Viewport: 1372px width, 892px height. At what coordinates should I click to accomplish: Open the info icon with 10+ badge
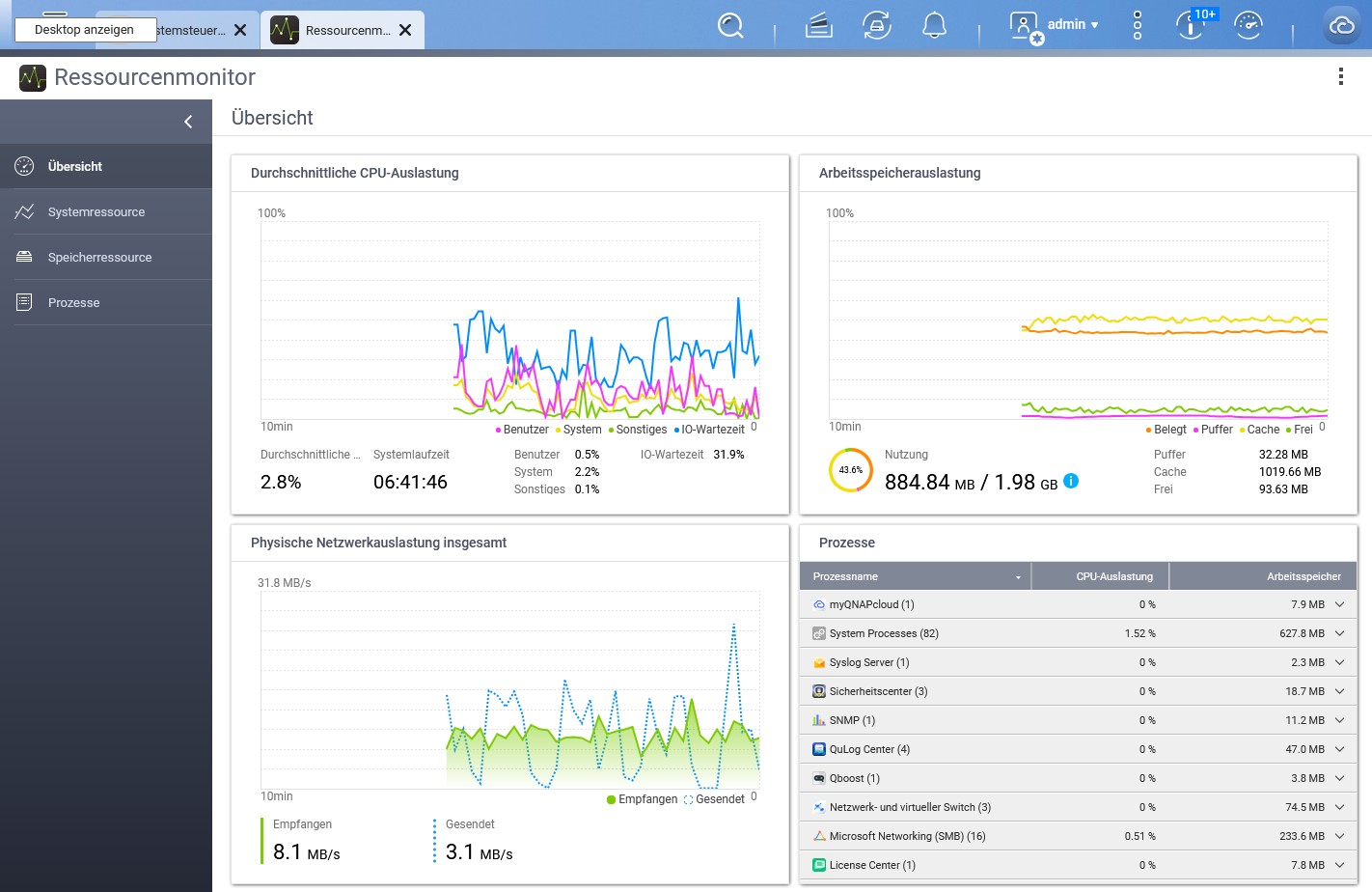[1191, 26]
